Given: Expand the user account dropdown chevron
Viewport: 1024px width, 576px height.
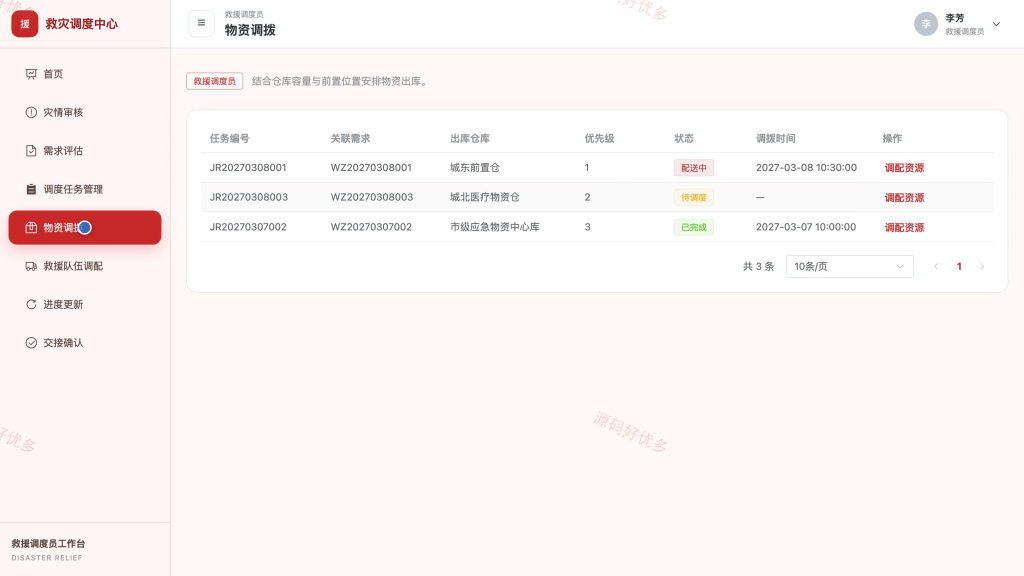Looking at the screenshot, I should click(x=996, y=24).
